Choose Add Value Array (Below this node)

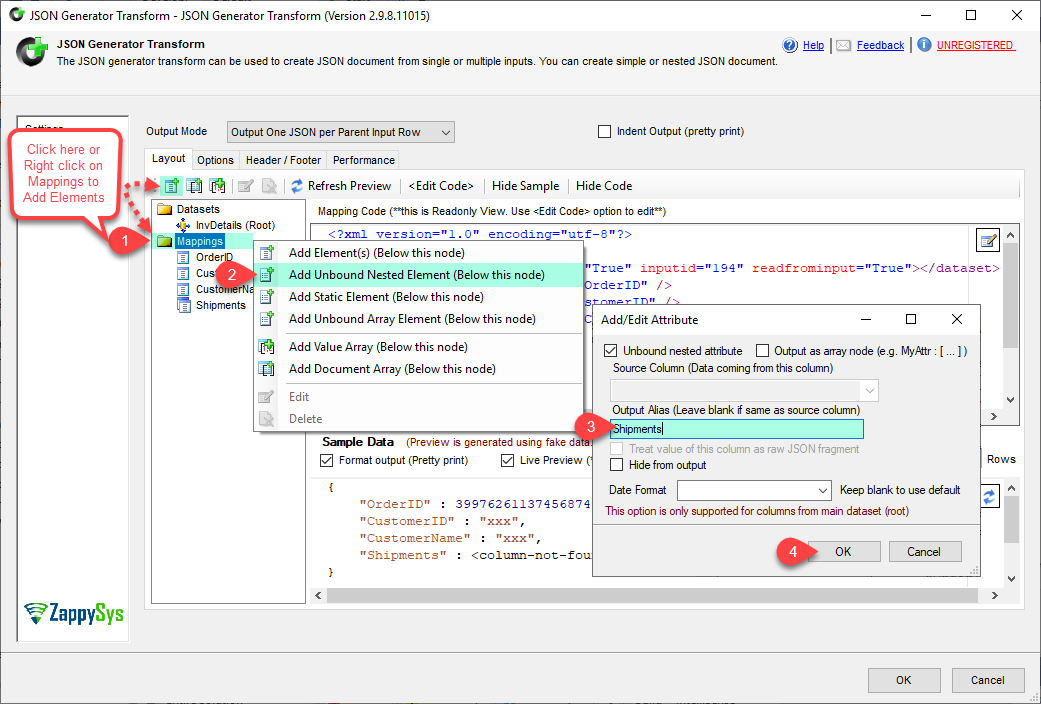[418, 347]
